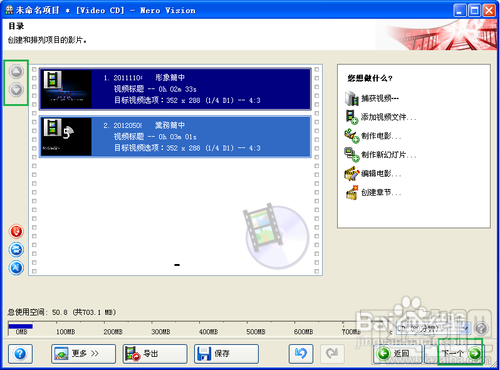
Task: Click the 保存 save button label
Action: pyautogui.click(x=222, y=354)
